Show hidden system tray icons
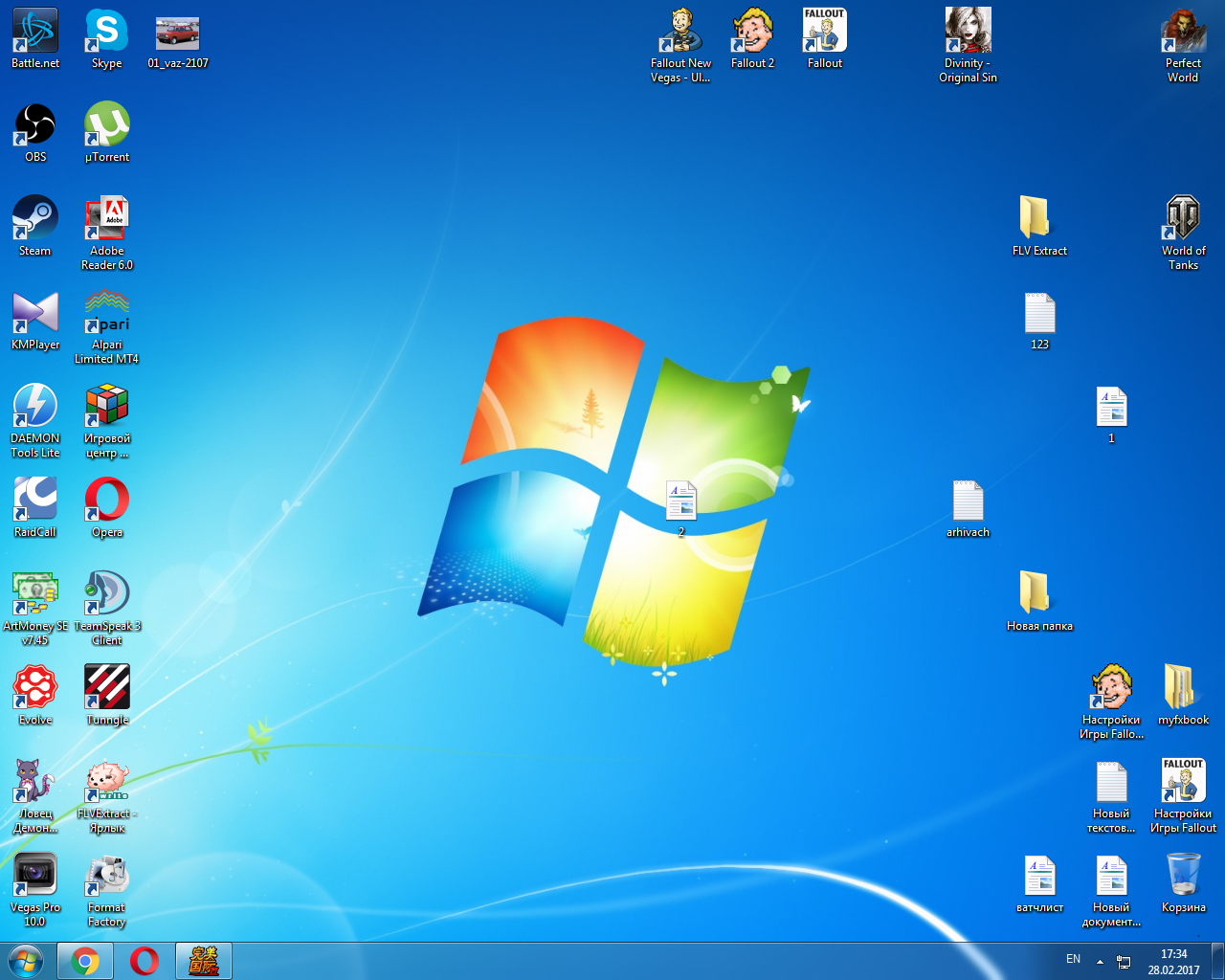The width and height of the screenshot is (1225, 980). 1100,962
